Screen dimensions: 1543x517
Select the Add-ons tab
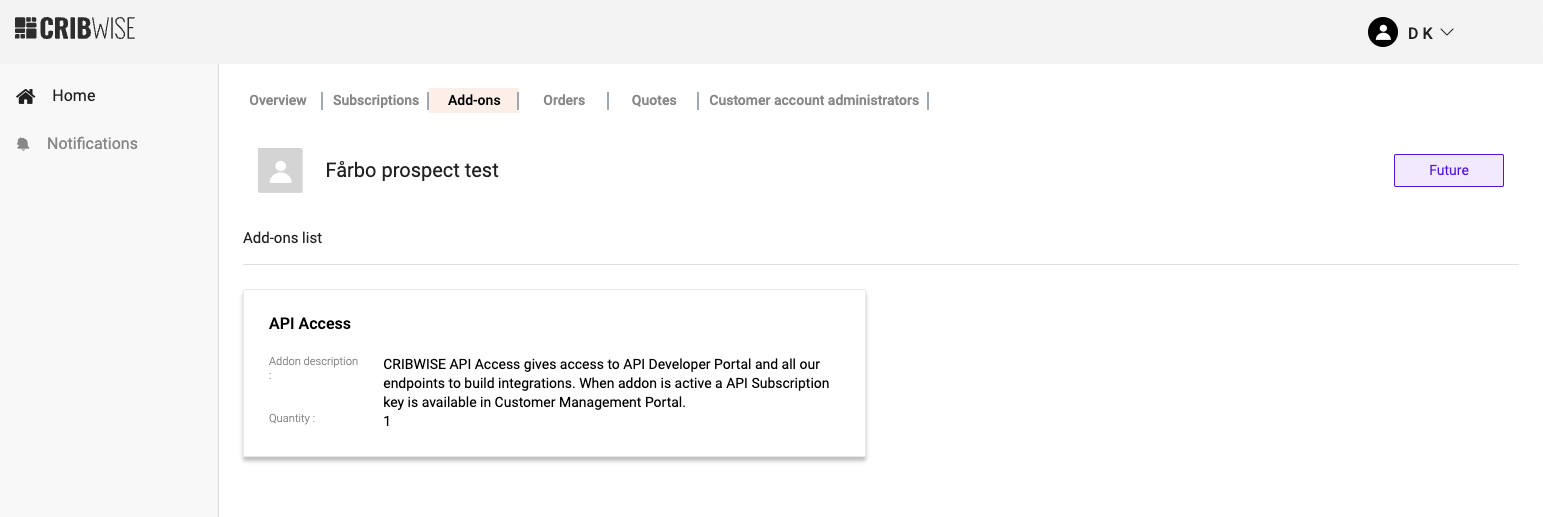tap(474, 100)
